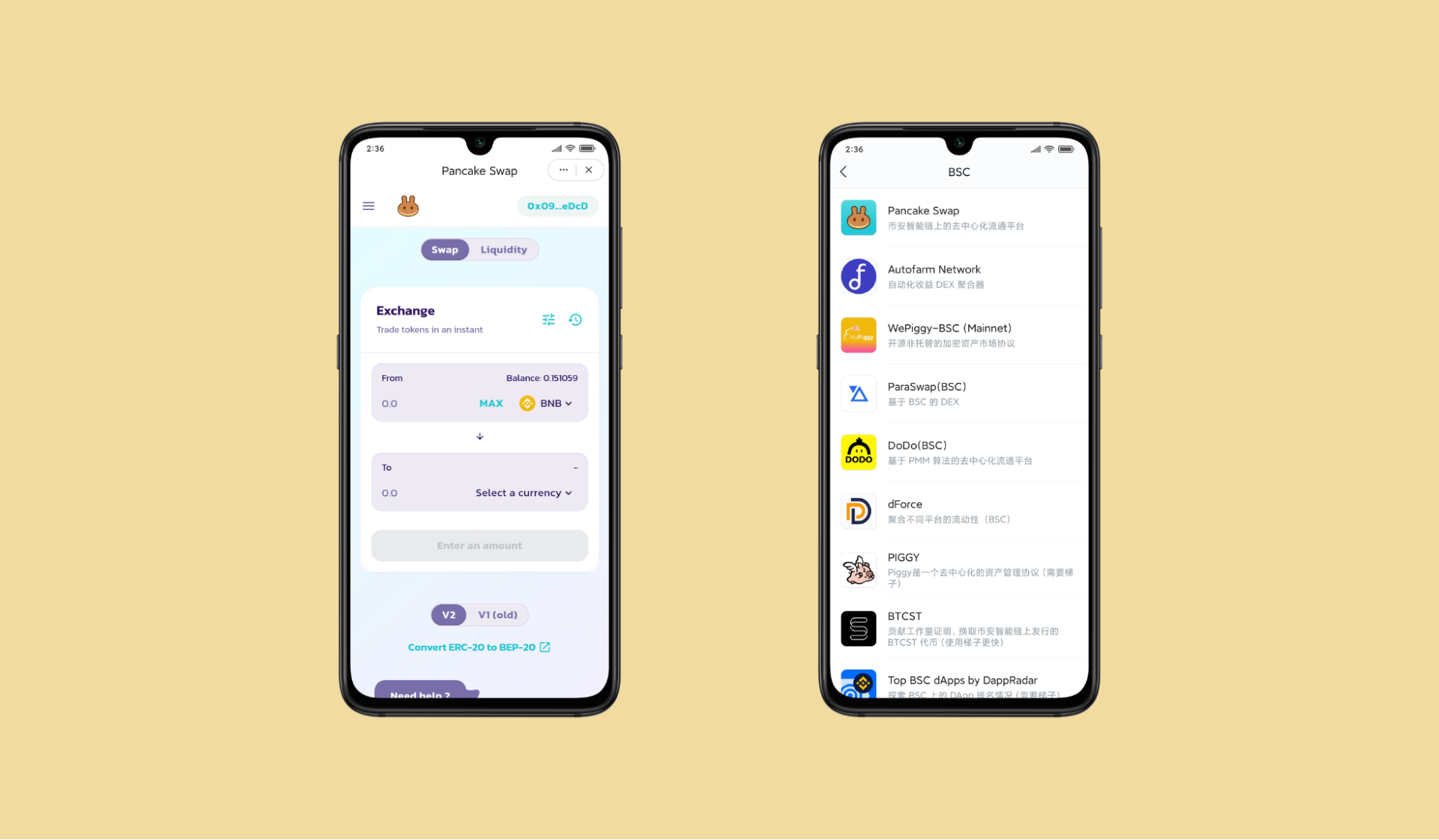Image resolution: width=1439 pixels, height=840 pixels.
Task: Open Autofarm Network DApp
Action: point(958,276)
